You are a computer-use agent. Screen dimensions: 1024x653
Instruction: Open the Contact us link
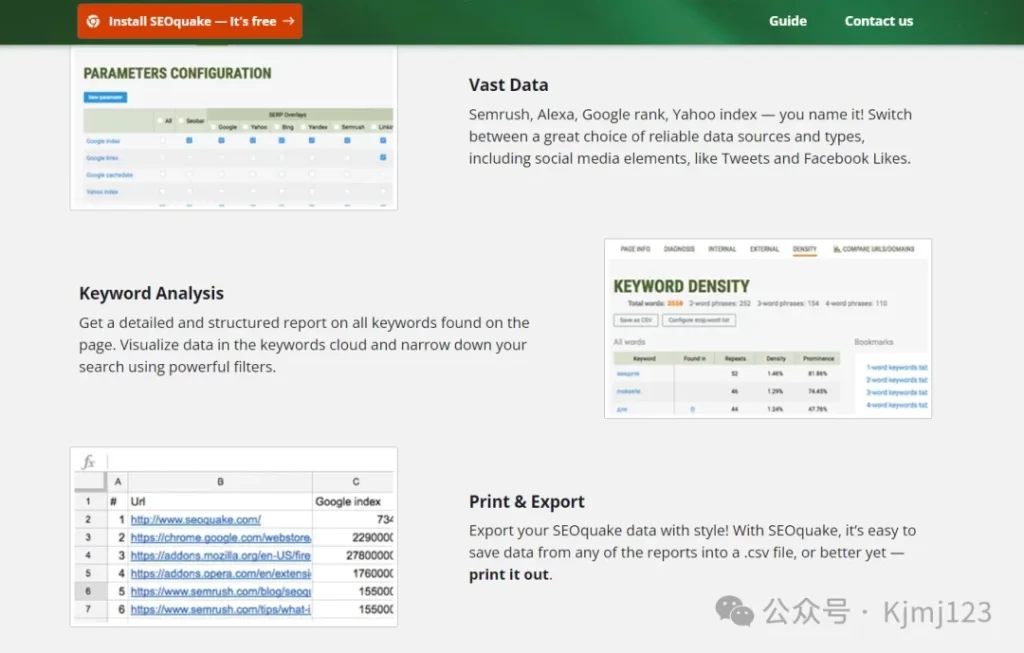tap(878, 21)
